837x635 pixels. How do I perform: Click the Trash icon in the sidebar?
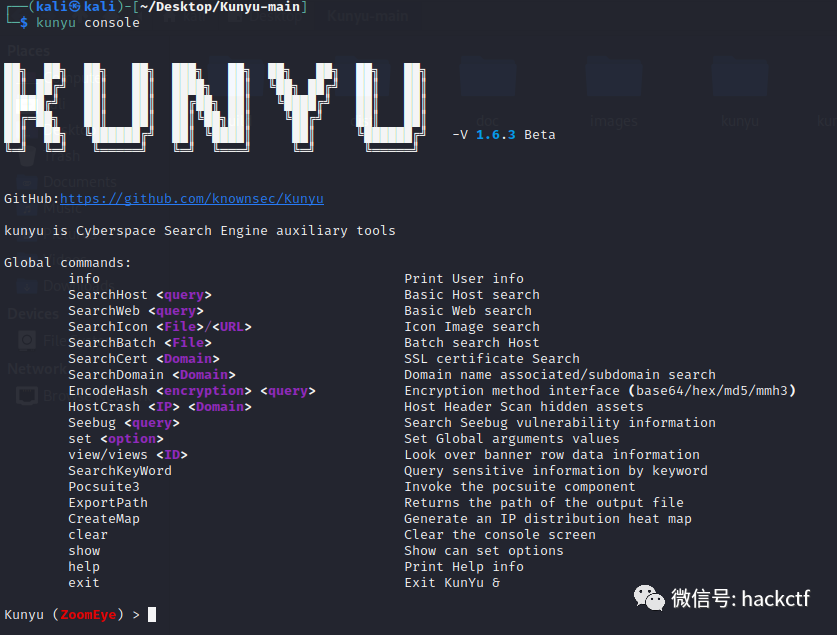(45, 155)
